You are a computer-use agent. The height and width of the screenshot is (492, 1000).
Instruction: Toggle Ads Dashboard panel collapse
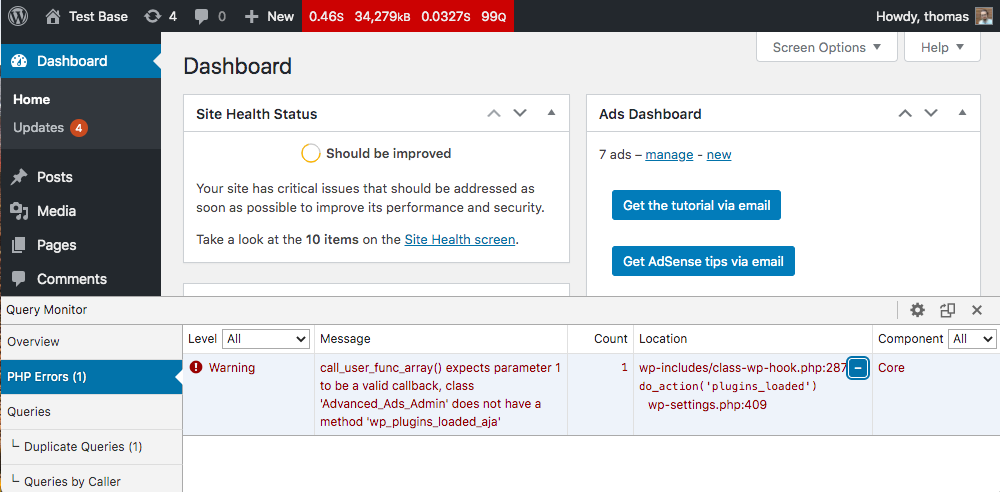coord(962,114)
